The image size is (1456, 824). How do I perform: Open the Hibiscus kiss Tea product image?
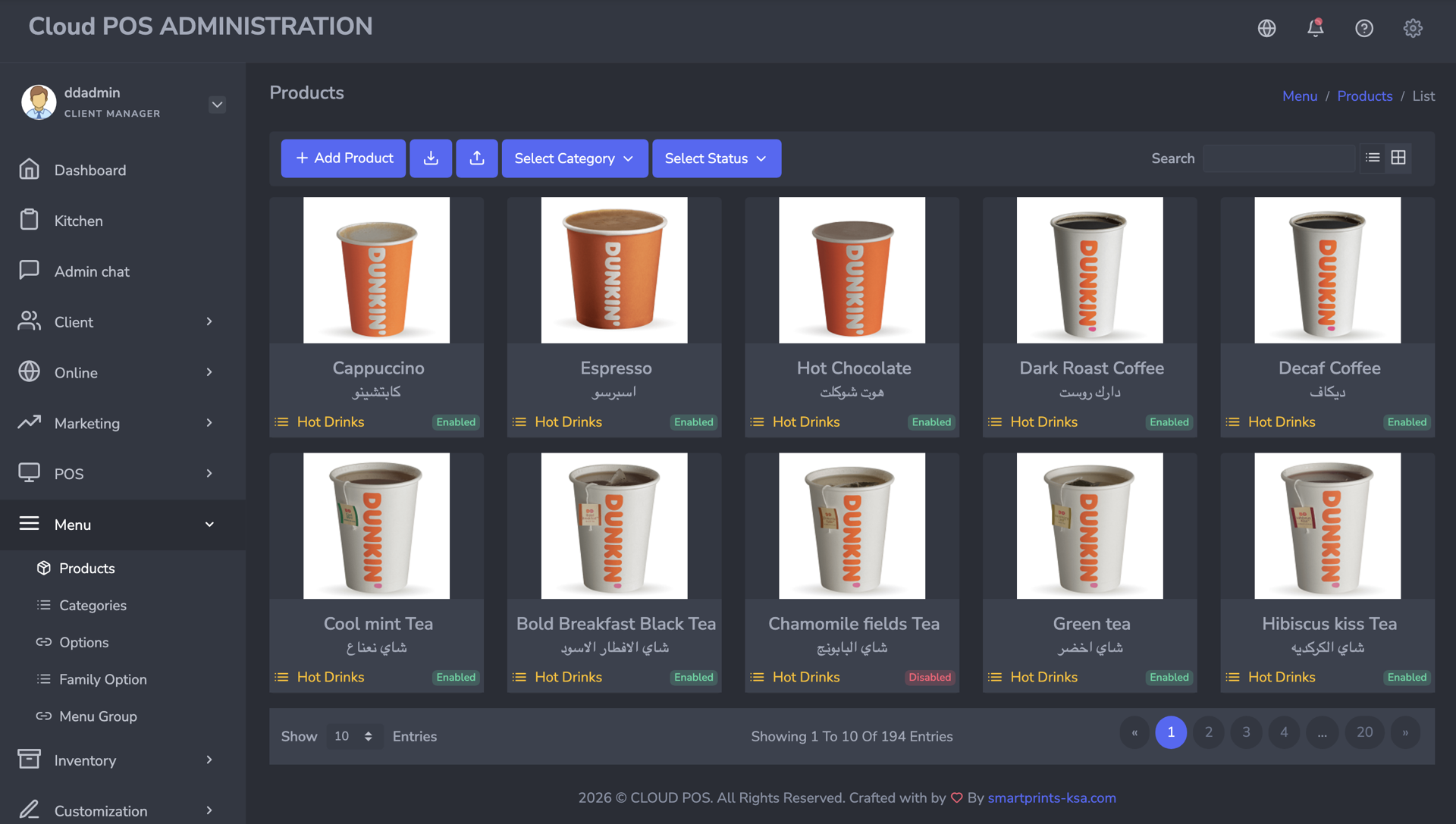(x=1327, y=525)
